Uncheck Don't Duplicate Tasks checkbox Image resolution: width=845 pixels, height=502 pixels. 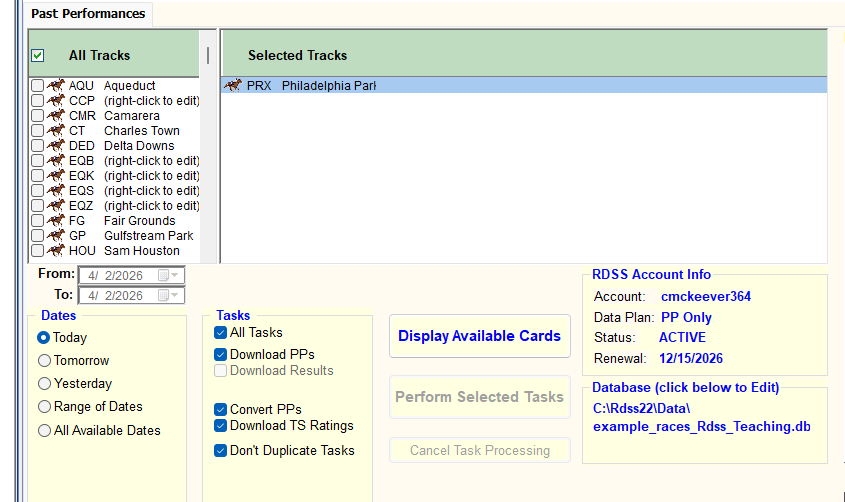(220, 450)
